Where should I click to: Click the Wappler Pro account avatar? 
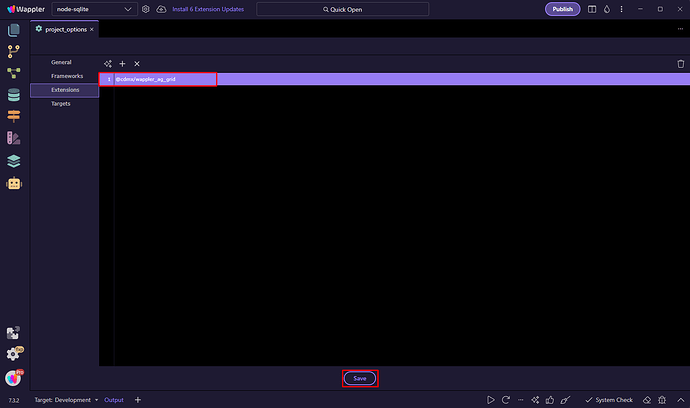point(14,378)
